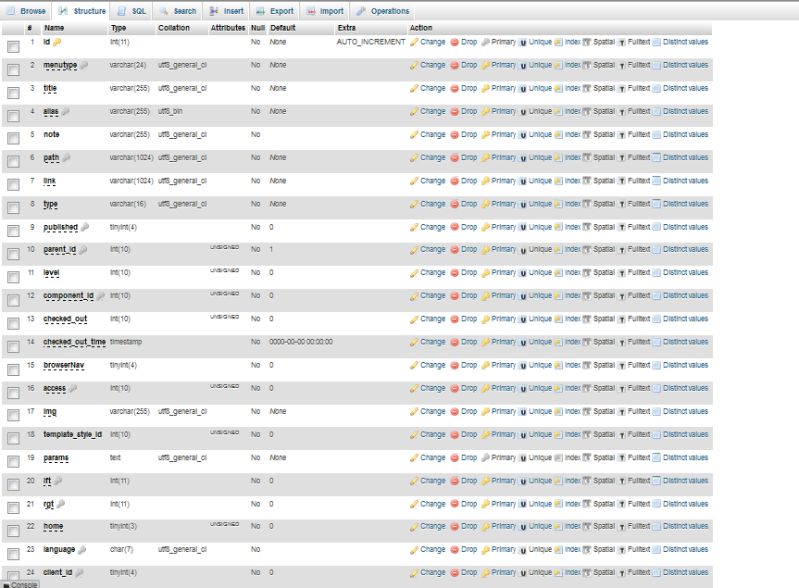
Task: Open the Import tab
Action: coord(325,11)
